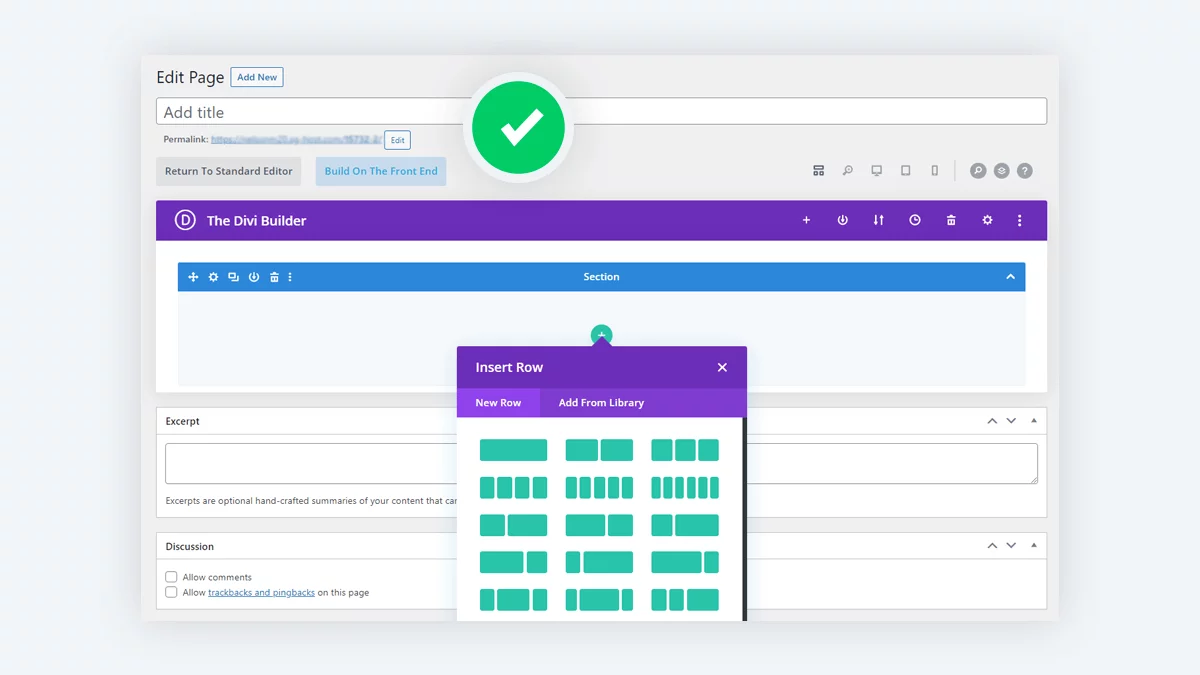Choose the five equal columns layout
The width and height of the screenshot is (1200, 675).
[x=599, y=487]
